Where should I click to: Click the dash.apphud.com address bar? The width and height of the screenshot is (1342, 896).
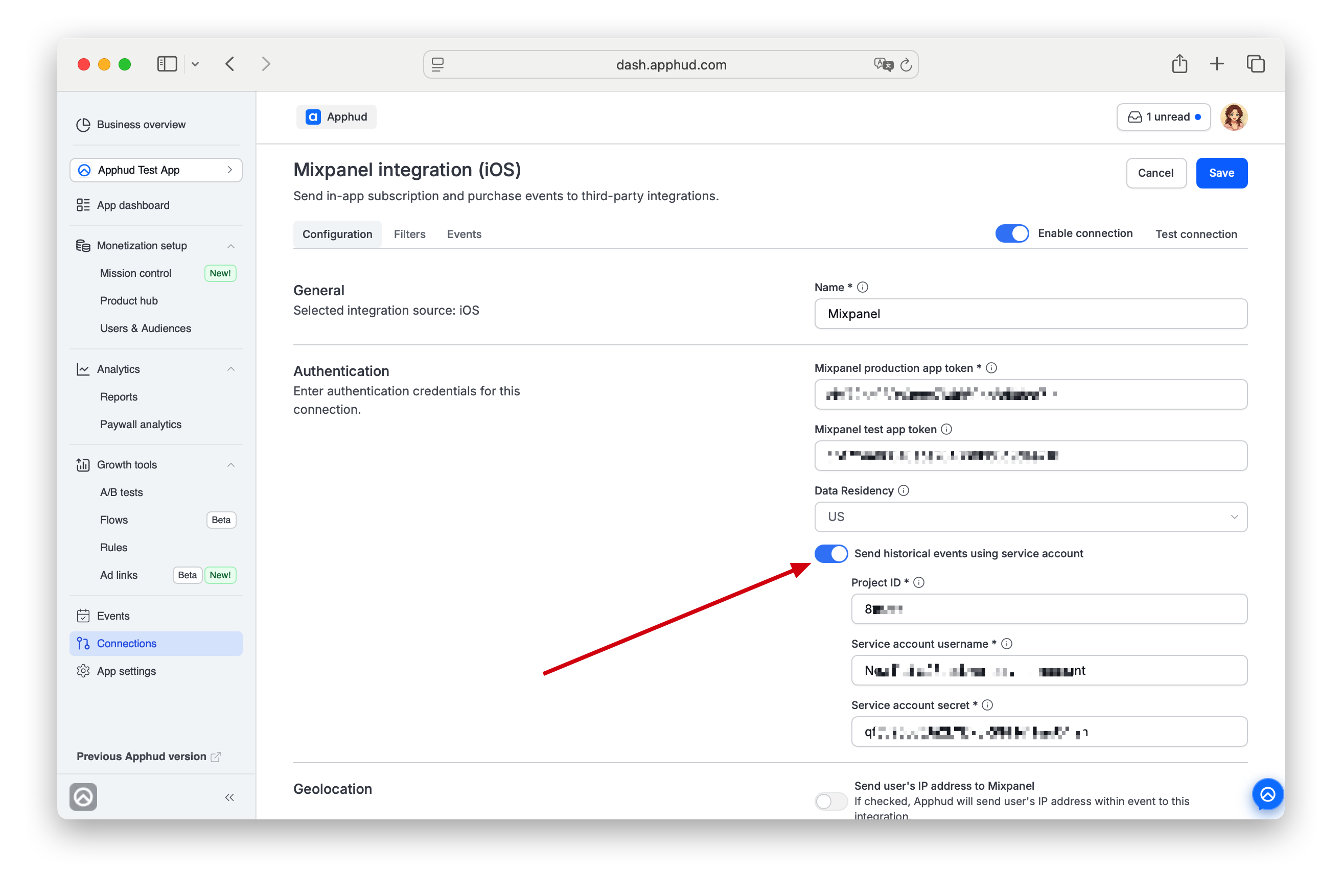(670, 64)
